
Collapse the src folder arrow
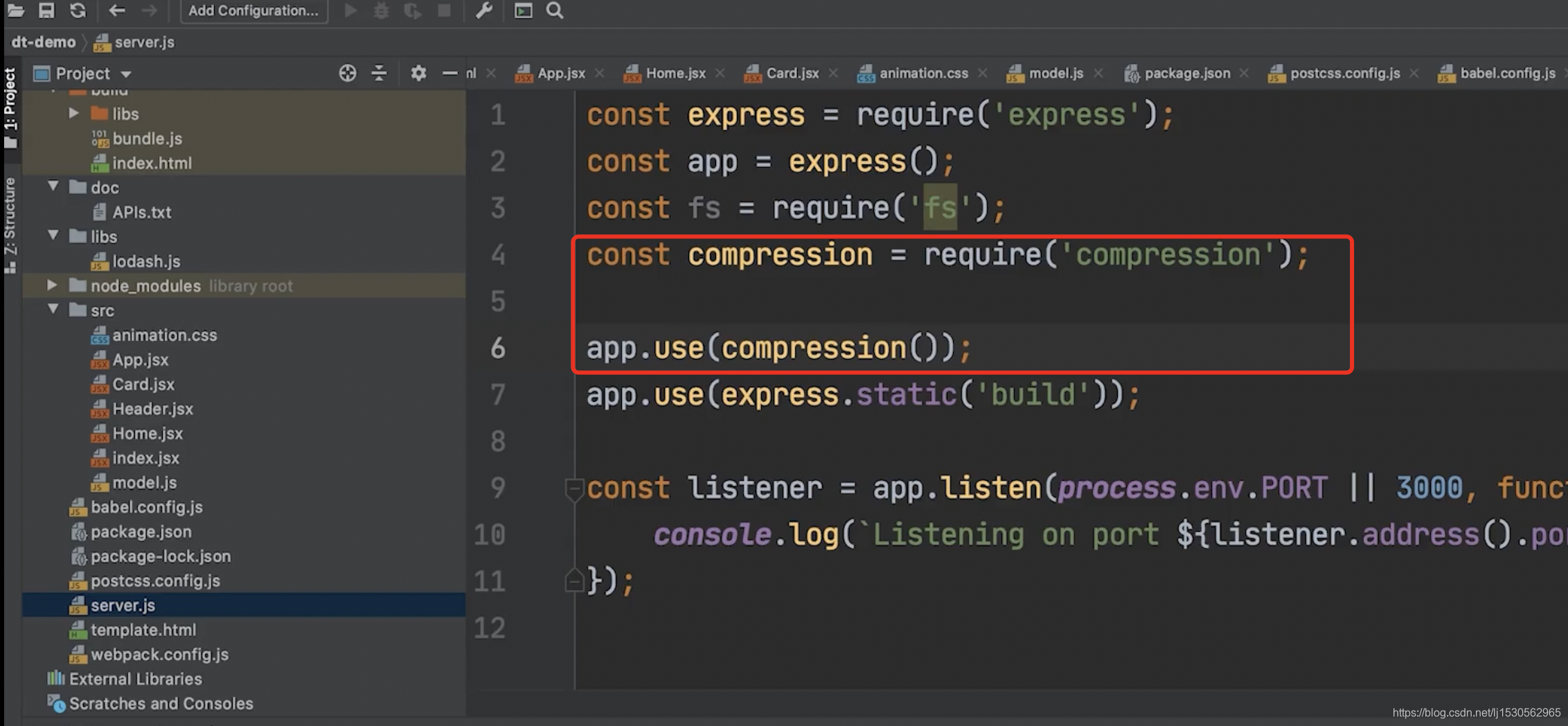click(x=53, y=310)
